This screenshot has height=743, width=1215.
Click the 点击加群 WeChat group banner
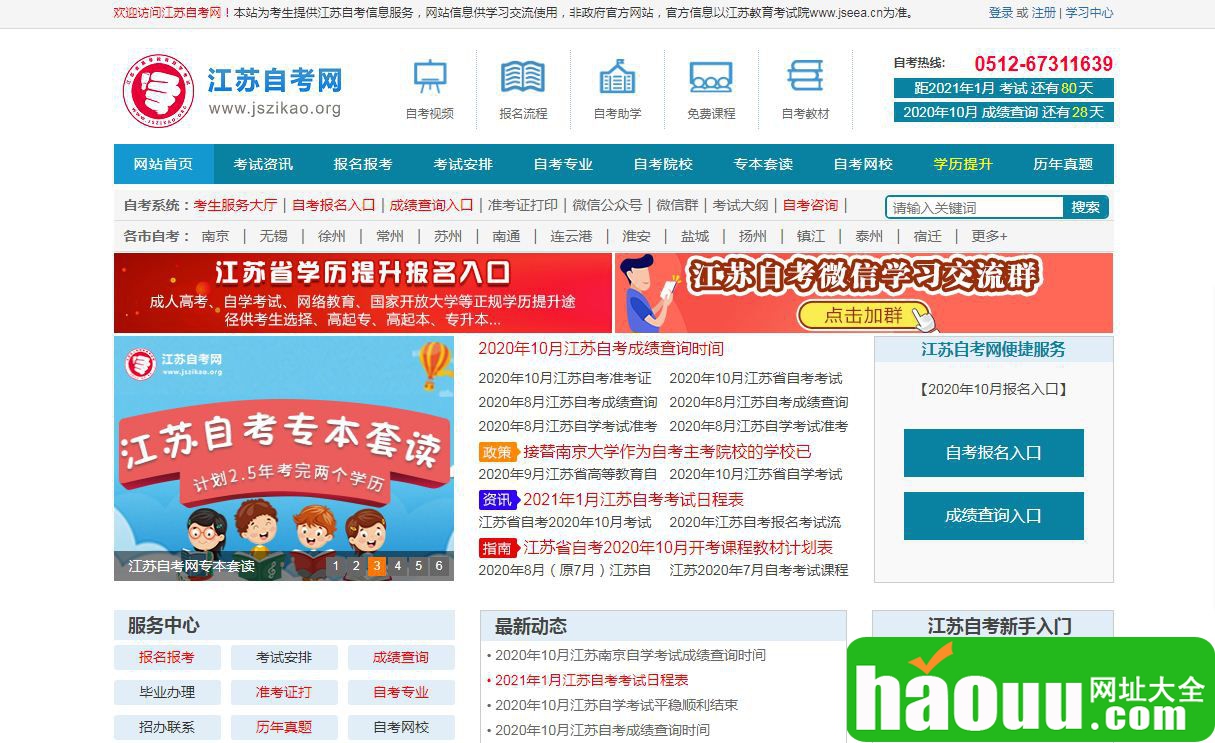(864, 293)
